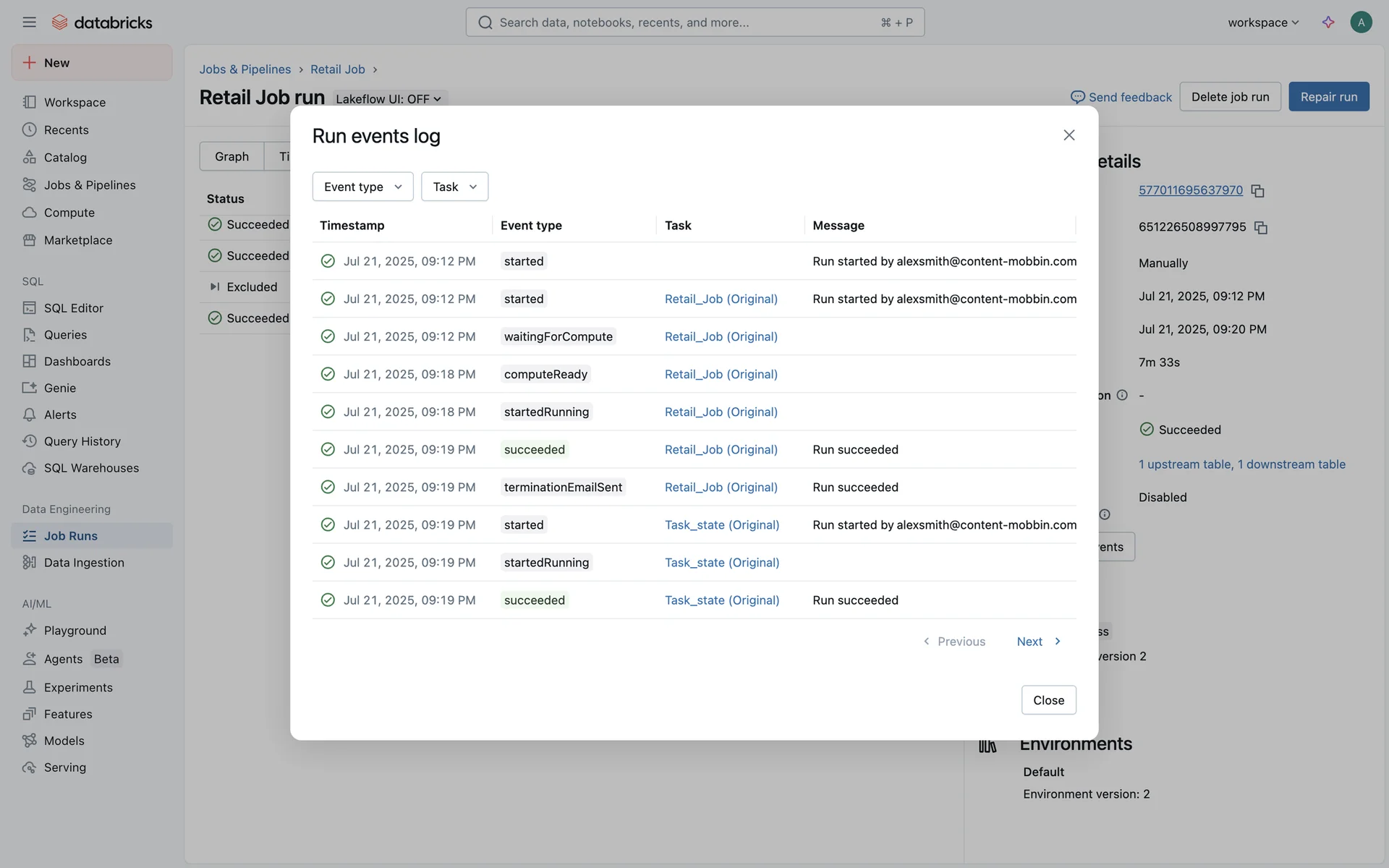The image size is (1389, 868).
Task: Open Task_state (Original) link for succeeded event
Action: click(x=721, y=600)
